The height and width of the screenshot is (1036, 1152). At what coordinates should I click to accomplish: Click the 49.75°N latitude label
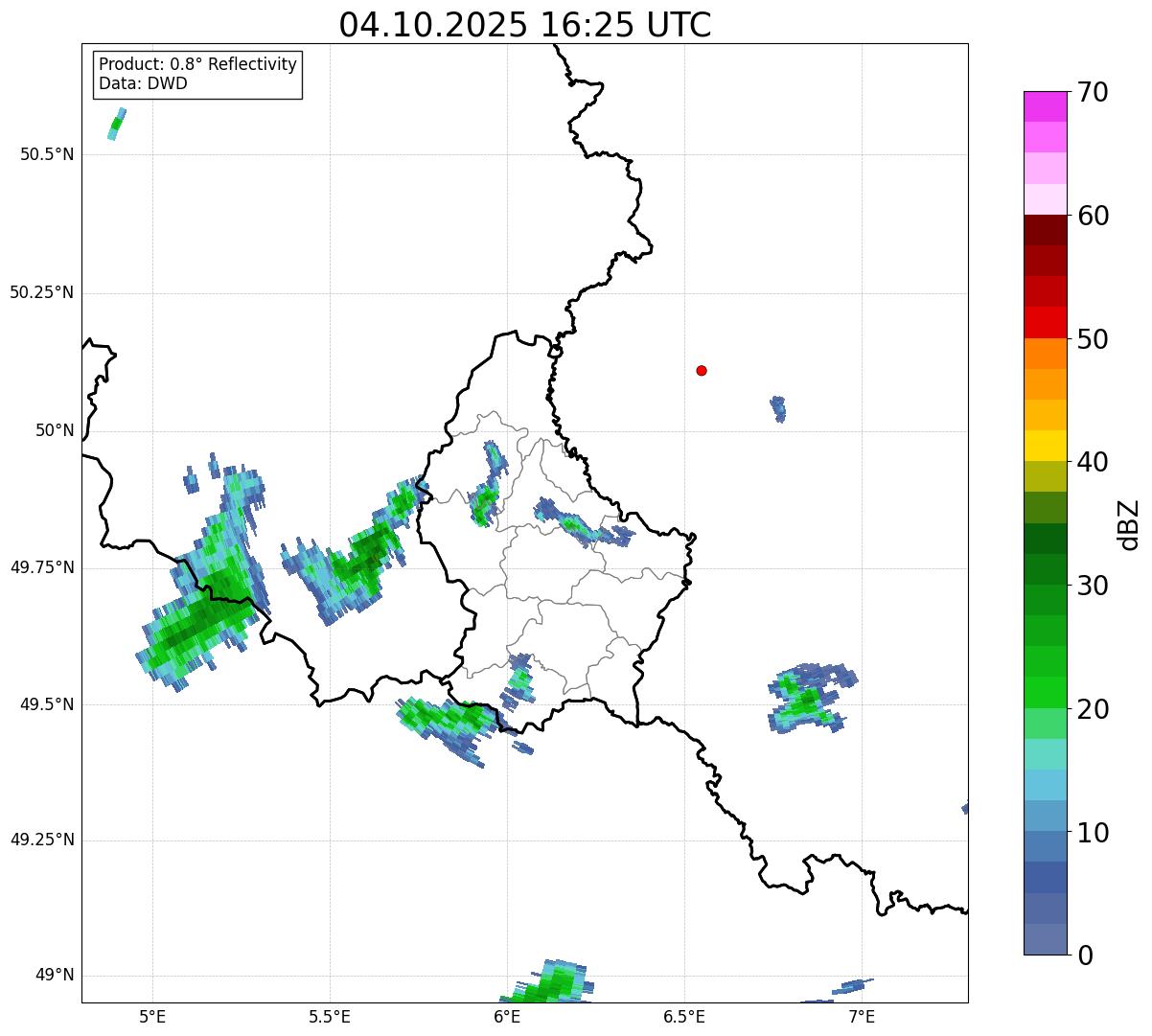click(x=41, y=567)
